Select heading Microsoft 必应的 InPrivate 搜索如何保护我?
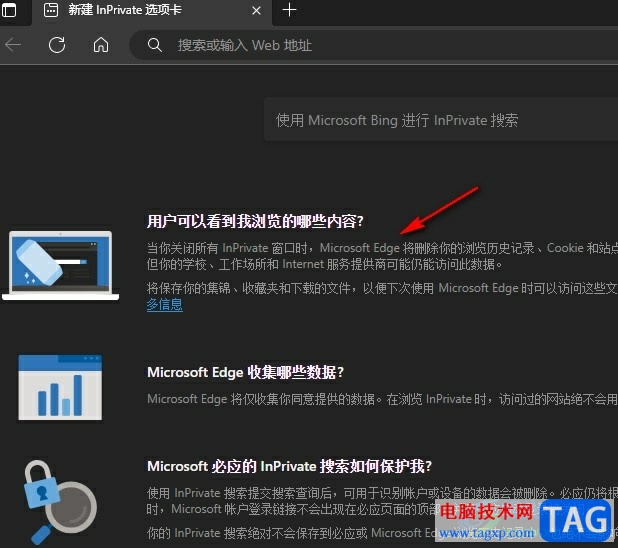Screen dimensions: 618x548 pos(290,466)
